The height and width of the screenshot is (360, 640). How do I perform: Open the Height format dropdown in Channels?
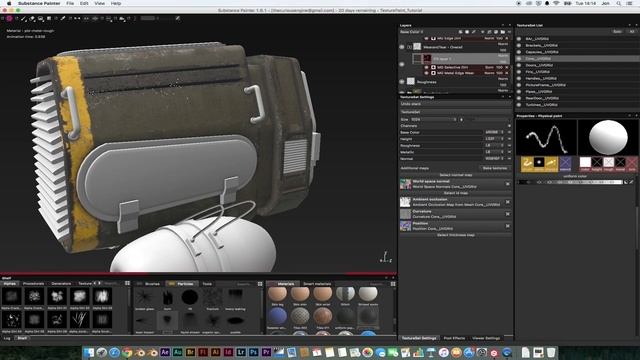click(x=493, y=139)
